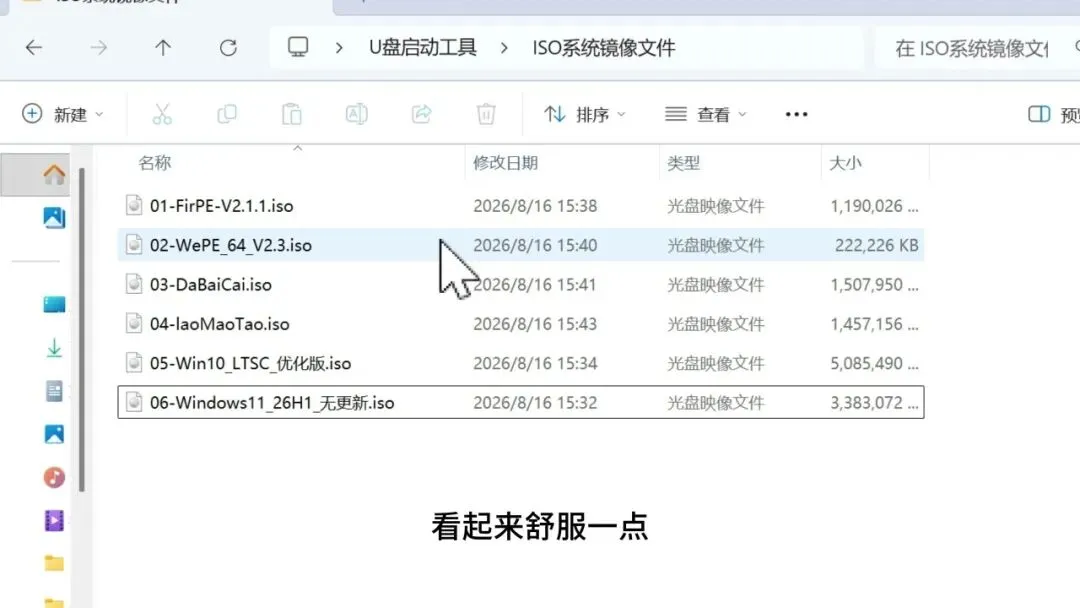The width and height of the screenshot is (1080, 608).
Task: Expand chevron before U盘启动工具 breadcrumb
Action: (339, 48)
